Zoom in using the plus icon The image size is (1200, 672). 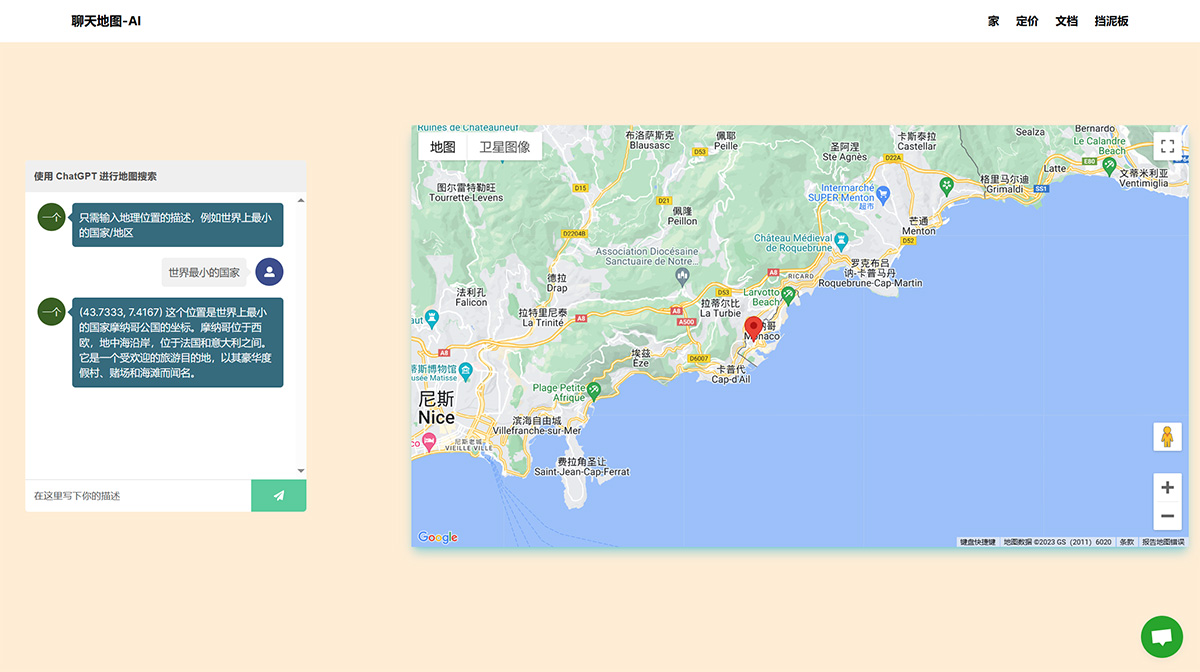click(x=1167, y=487)
